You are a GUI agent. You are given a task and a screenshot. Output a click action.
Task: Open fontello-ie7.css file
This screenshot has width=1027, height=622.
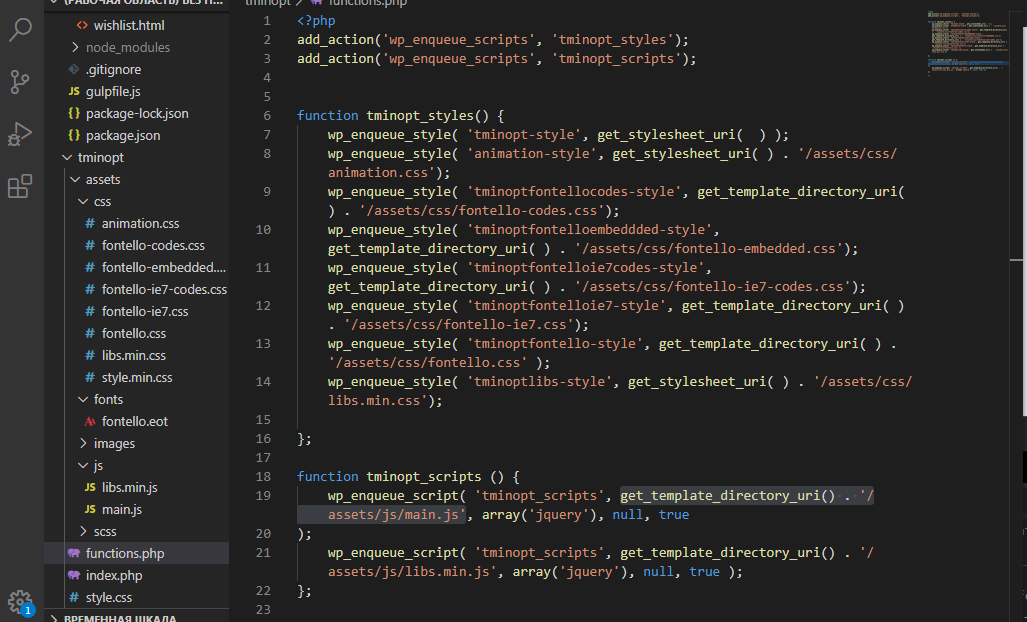tap(145, 312)
